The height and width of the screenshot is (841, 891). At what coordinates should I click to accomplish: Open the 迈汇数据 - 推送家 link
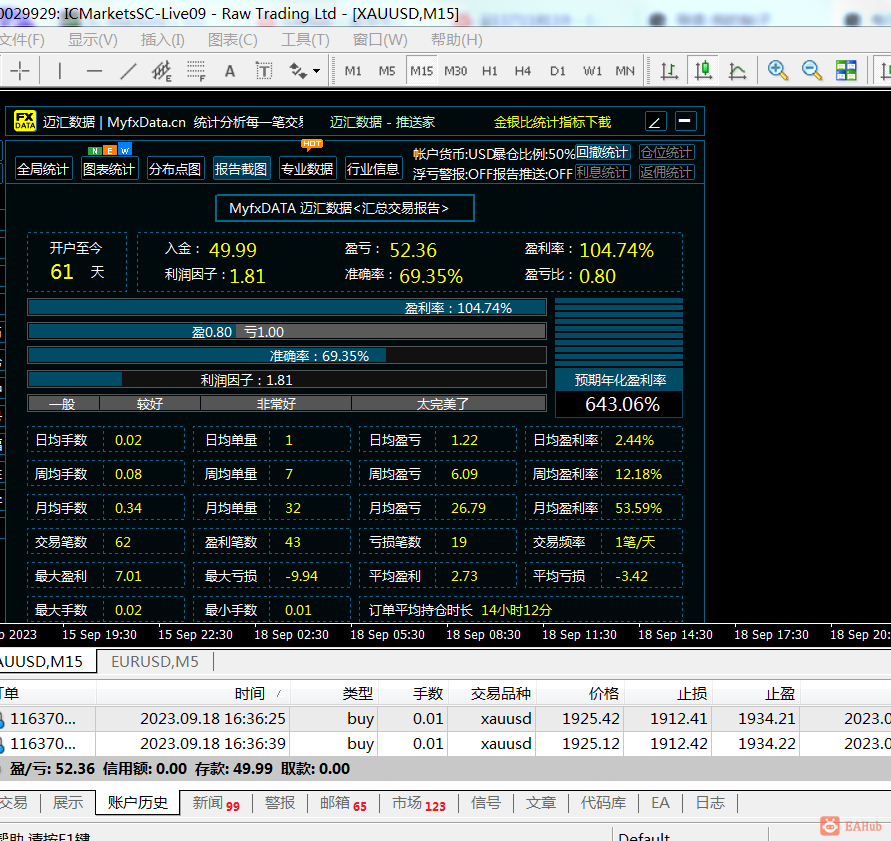pyautogui.click(x=382, y=122)
